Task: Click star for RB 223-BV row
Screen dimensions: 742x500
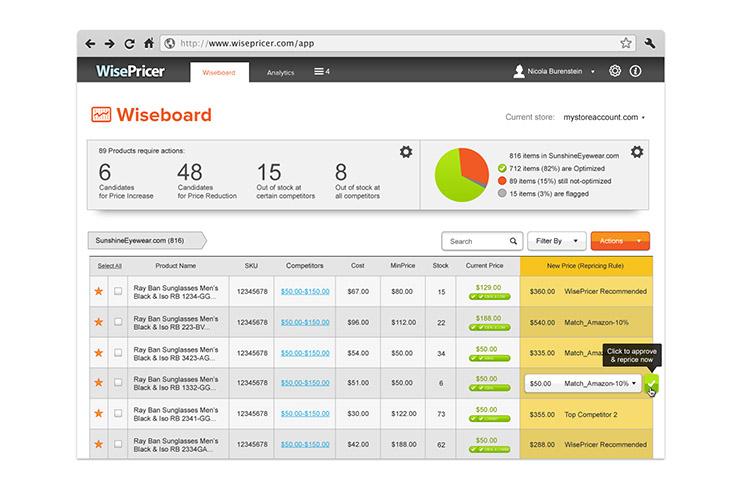Action: pos(98,322)
